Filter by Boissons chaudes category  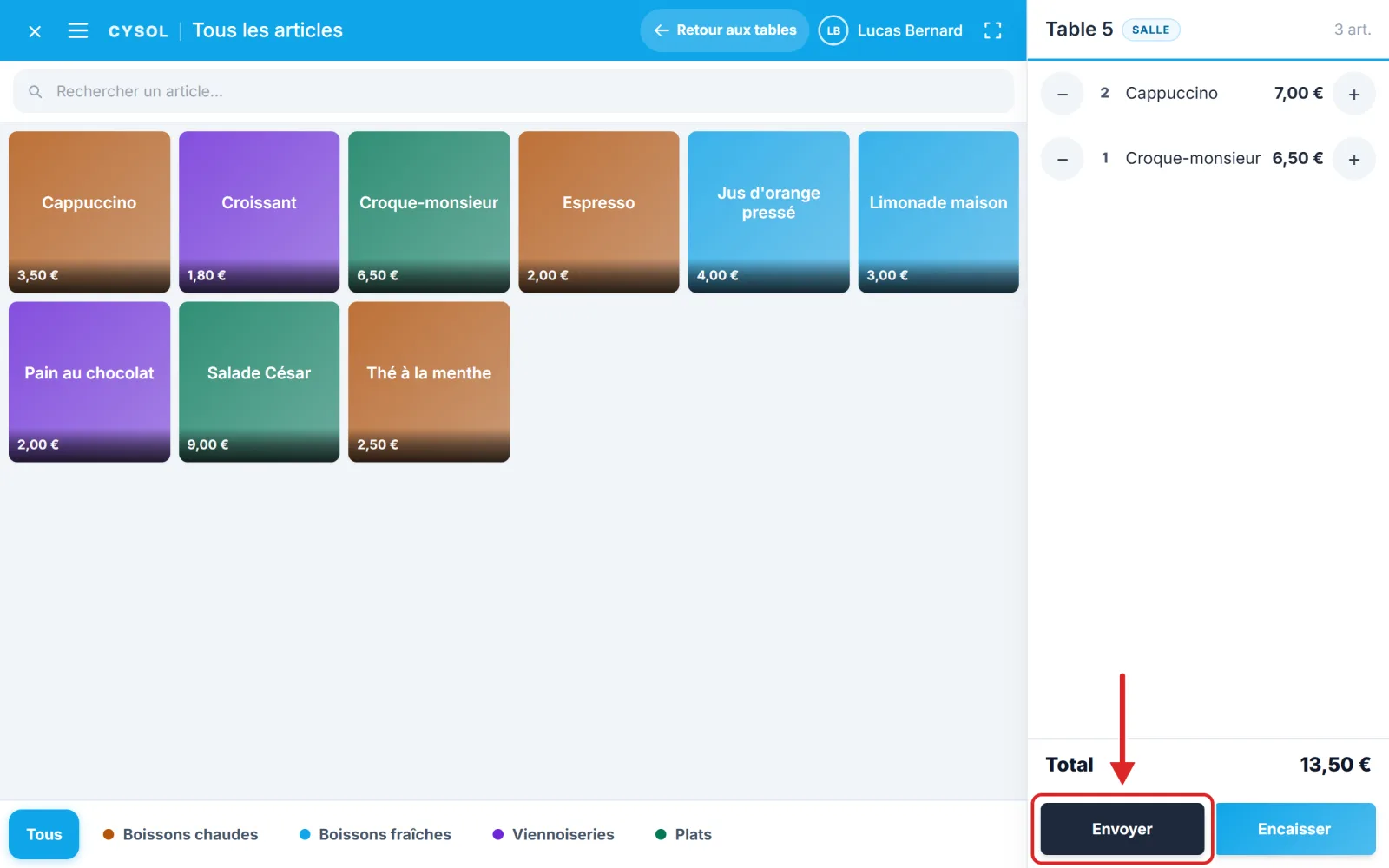(x=181, y=834)
